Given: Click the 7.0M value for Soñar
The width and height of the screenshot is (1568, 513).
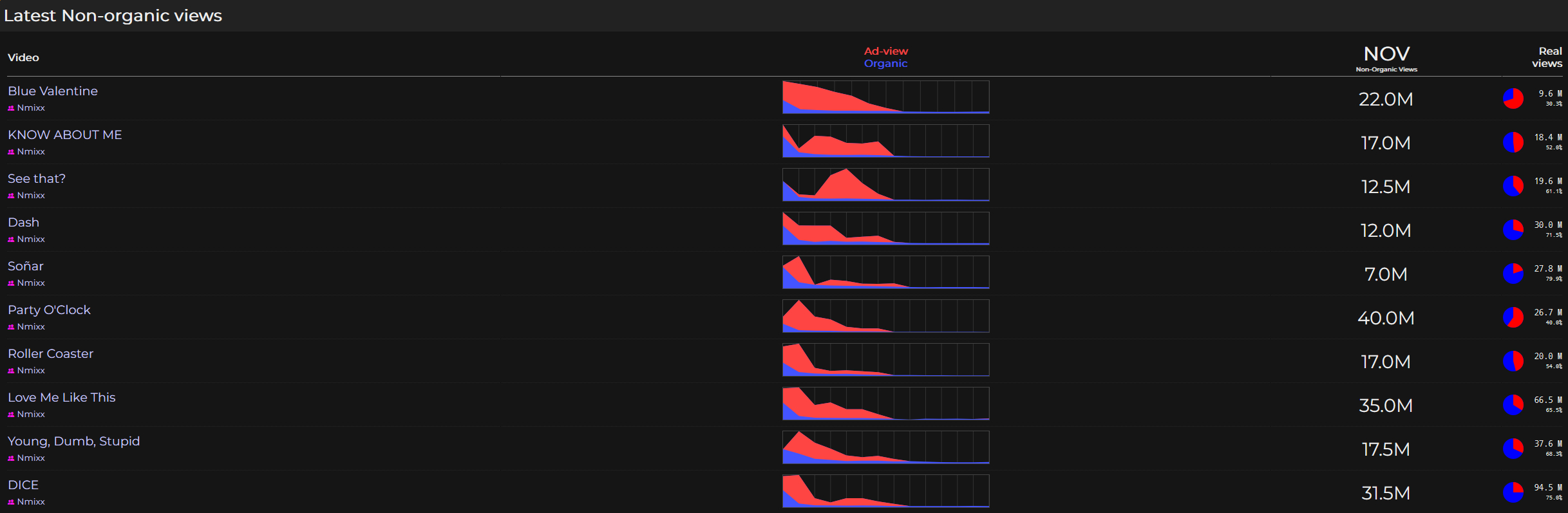Looking at the screenshot, I should tap(1386, 274).
